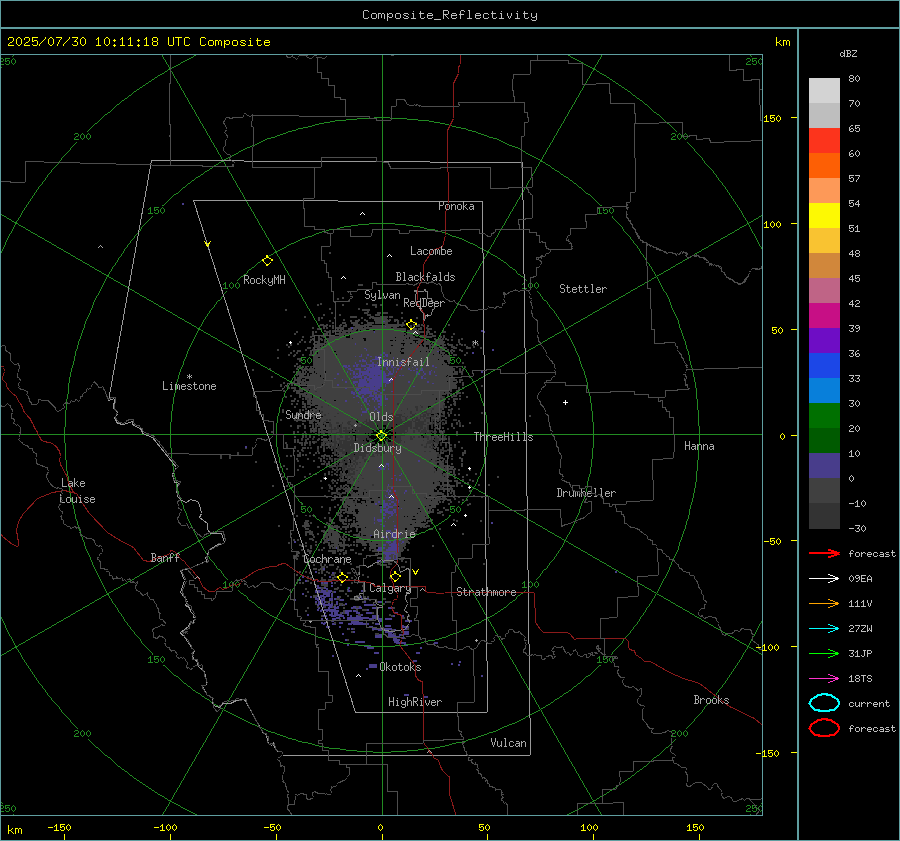Click the red forecast arrow in legend
Screen dimensions: 900x841
click(x=824, y=553)
